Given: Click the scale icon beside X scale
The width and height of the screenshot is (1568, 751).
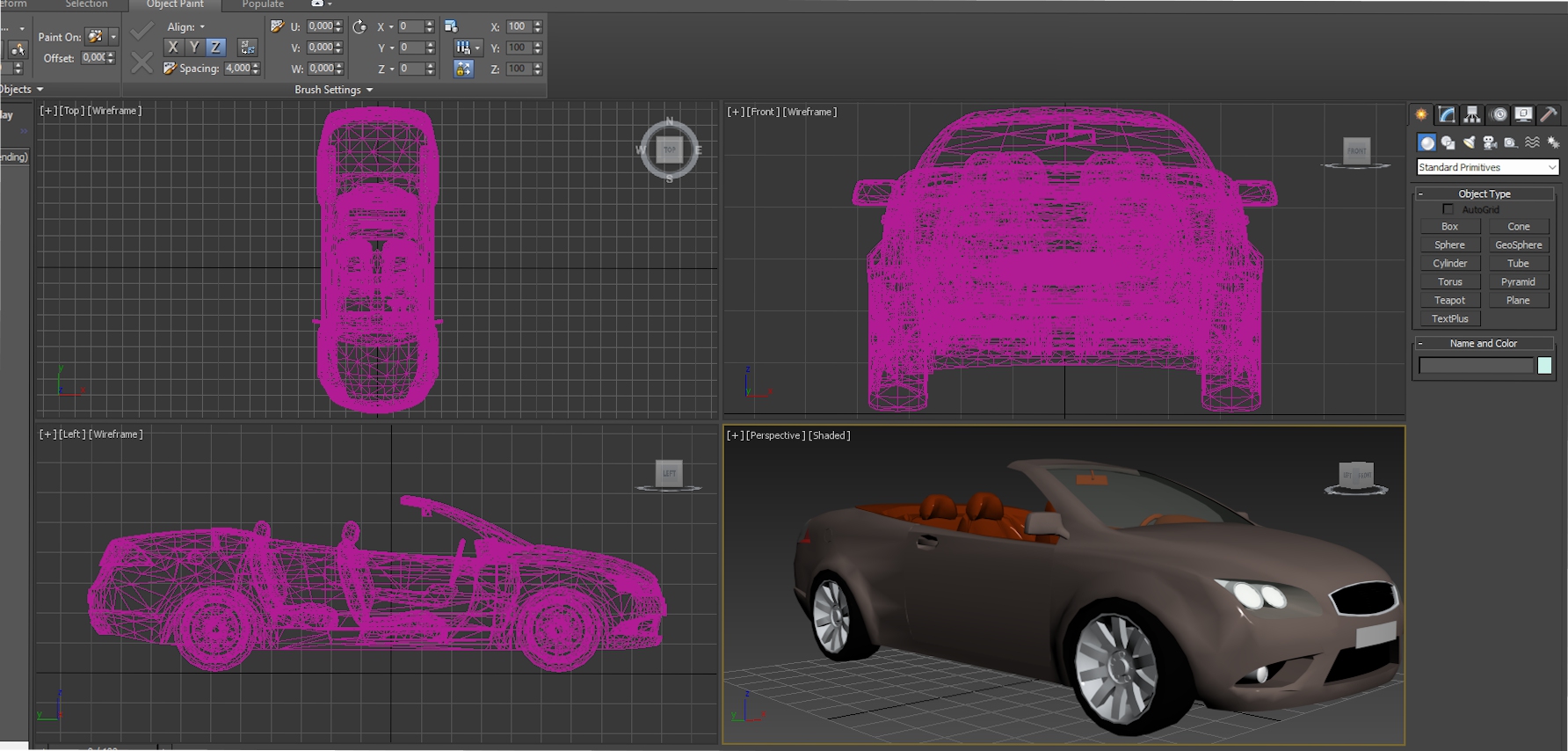Looking at the screenshot, I should tap(451, 26).
